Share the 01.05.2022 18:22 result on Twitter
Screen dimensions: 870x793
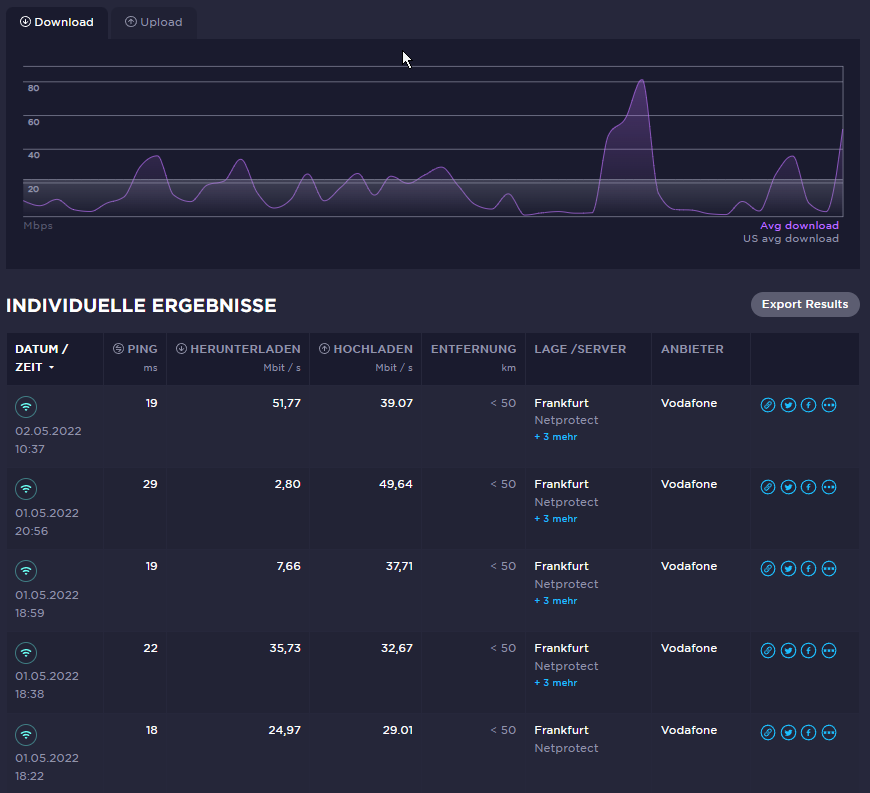point(788,733)
